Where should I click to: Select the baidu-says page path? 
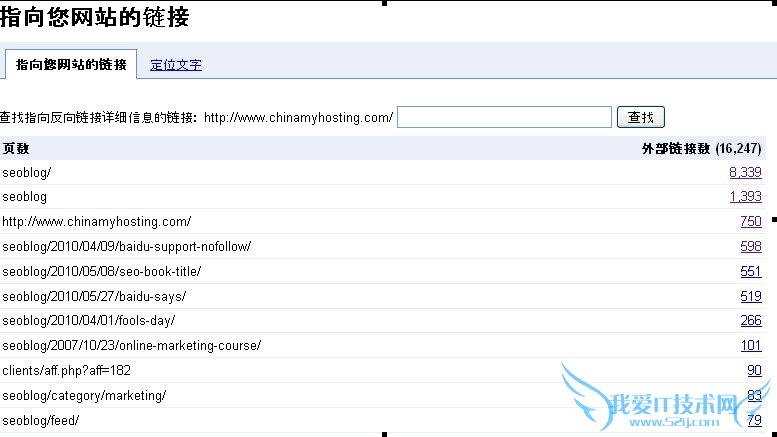pos(94,296)
